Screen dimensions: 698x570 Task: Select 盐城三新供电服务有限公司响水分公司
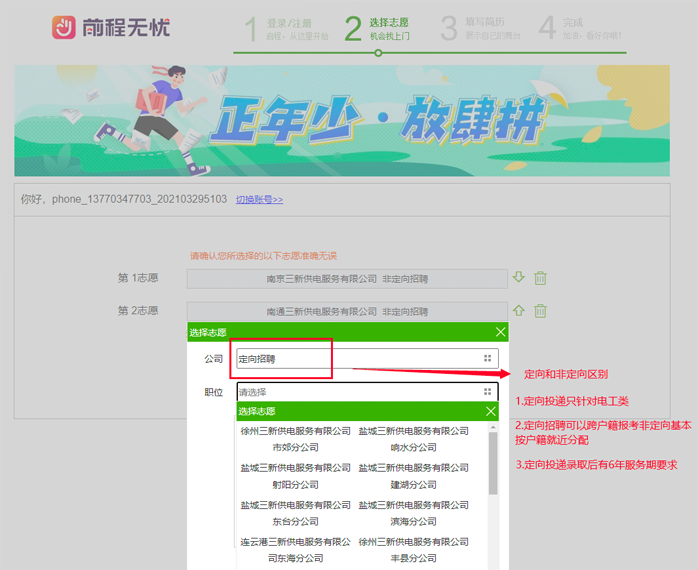tap(413, 439)
